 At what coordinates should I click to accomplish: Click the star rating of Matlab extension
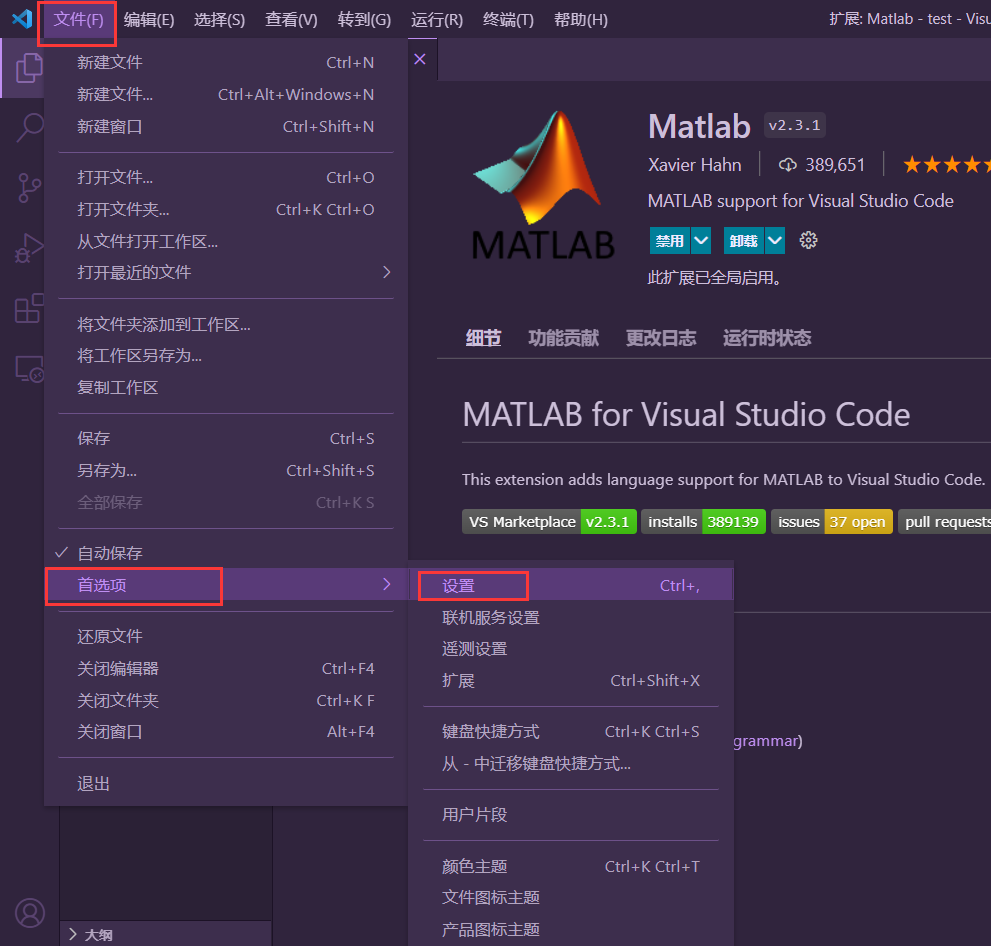coord(946,165)
